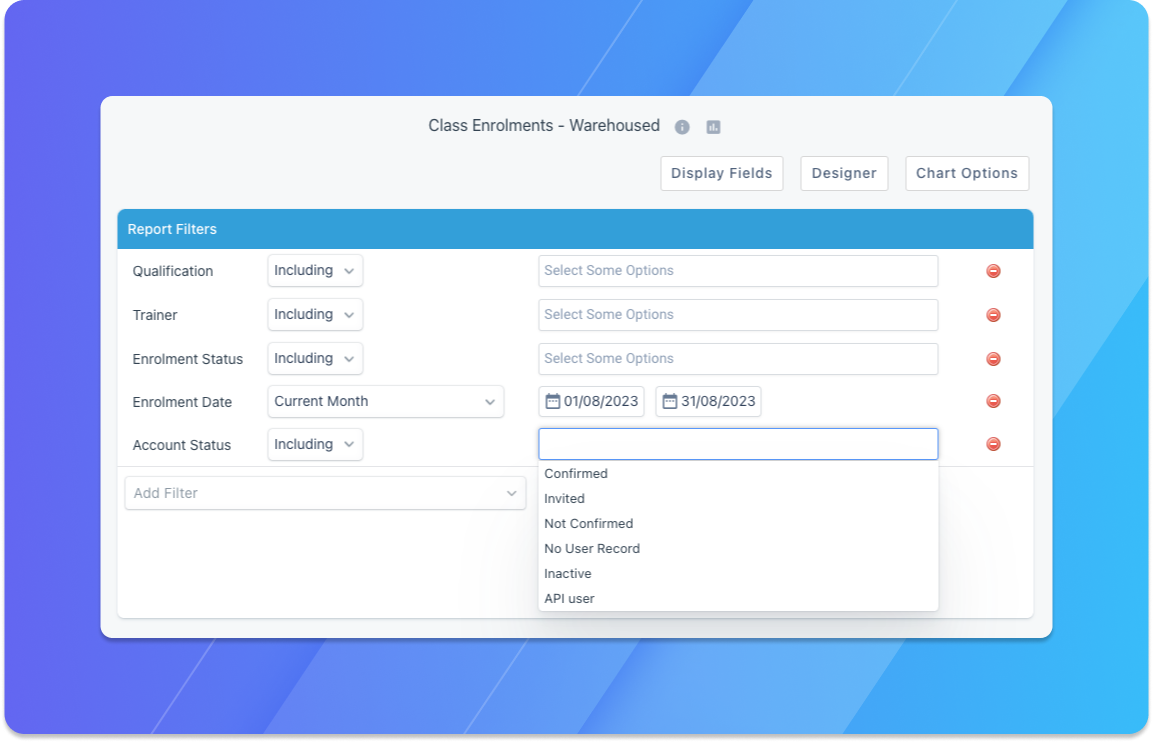This screenshot has height=742, width=1153.
Task: Delete the Enrolment Status filter
Action: point(993,359)
